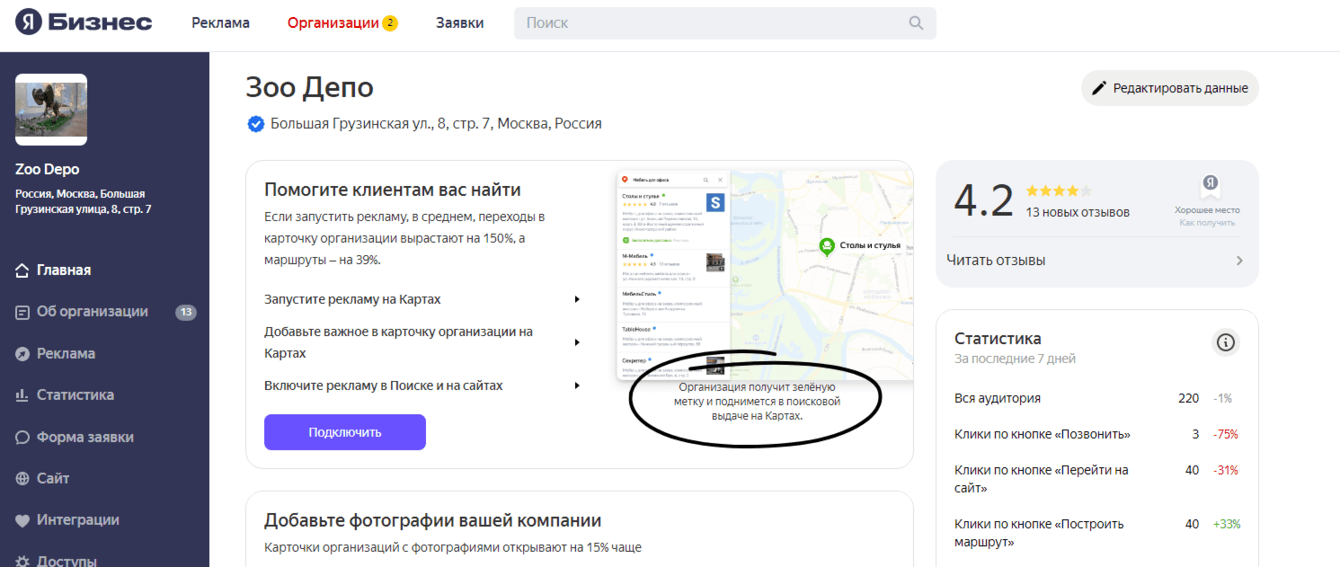Open the Заявки top menu
The width and height of the screenshot is (1340, 567).
460,23
